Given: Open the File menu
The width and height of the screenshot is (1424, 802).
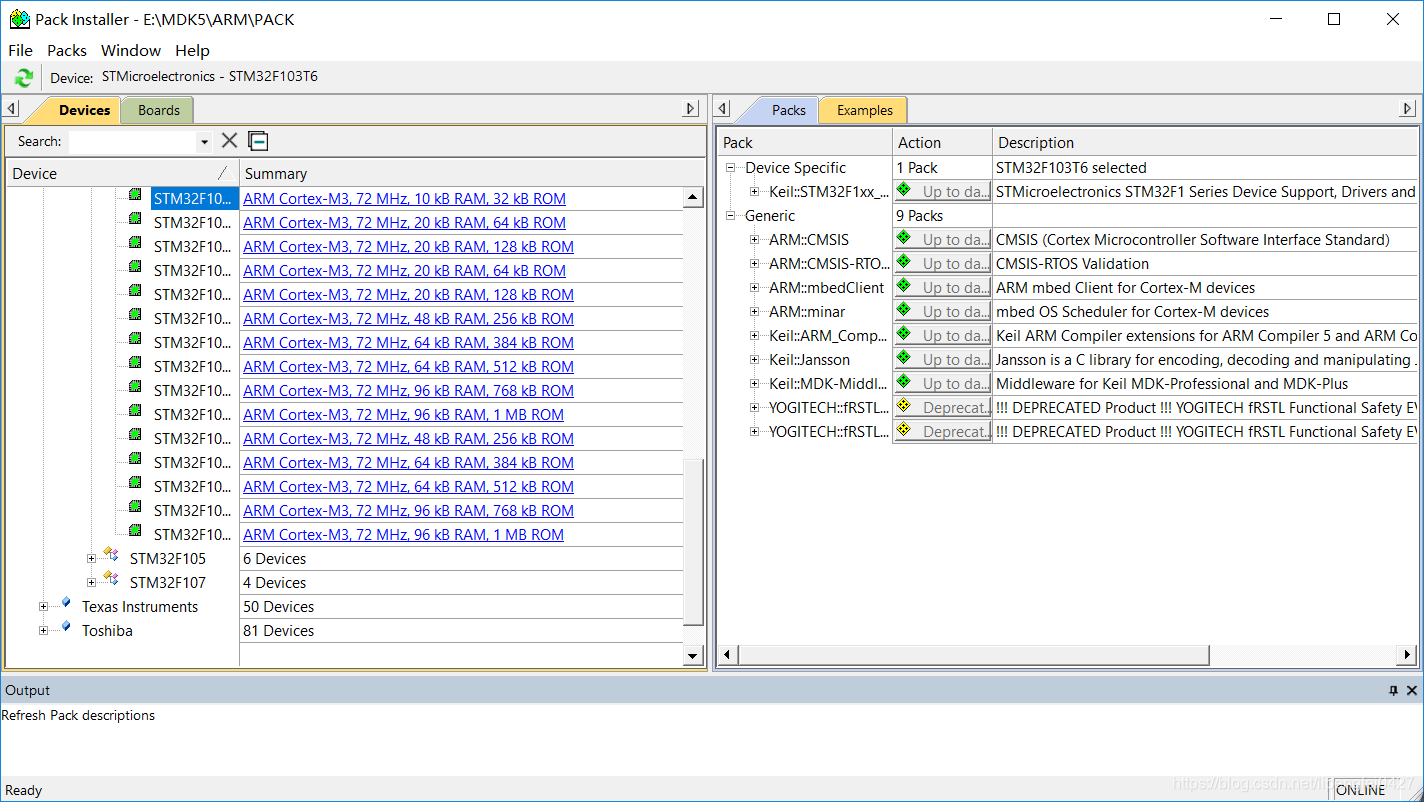Looking at the screenshot, I should pyautogui.click(x=21, y=50).
